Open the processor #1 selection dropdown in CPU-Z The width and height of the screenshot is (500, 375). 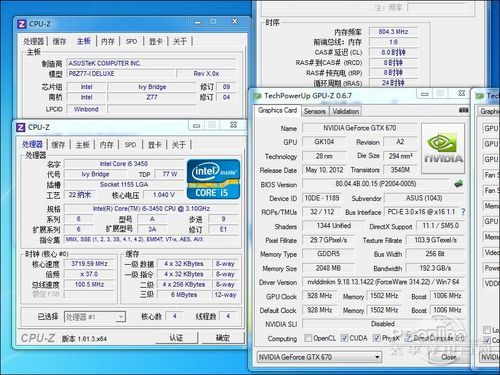coord(95,317)
